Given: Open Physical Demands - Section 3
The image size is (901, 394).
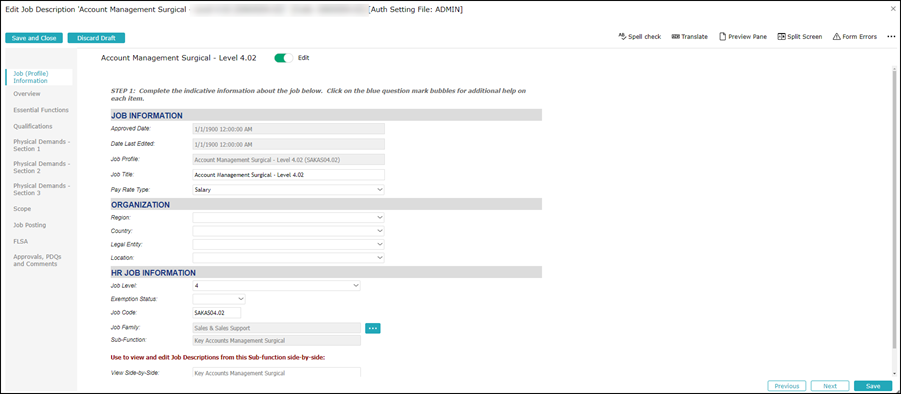Looking at the screenshot, I should click(41, 190).
